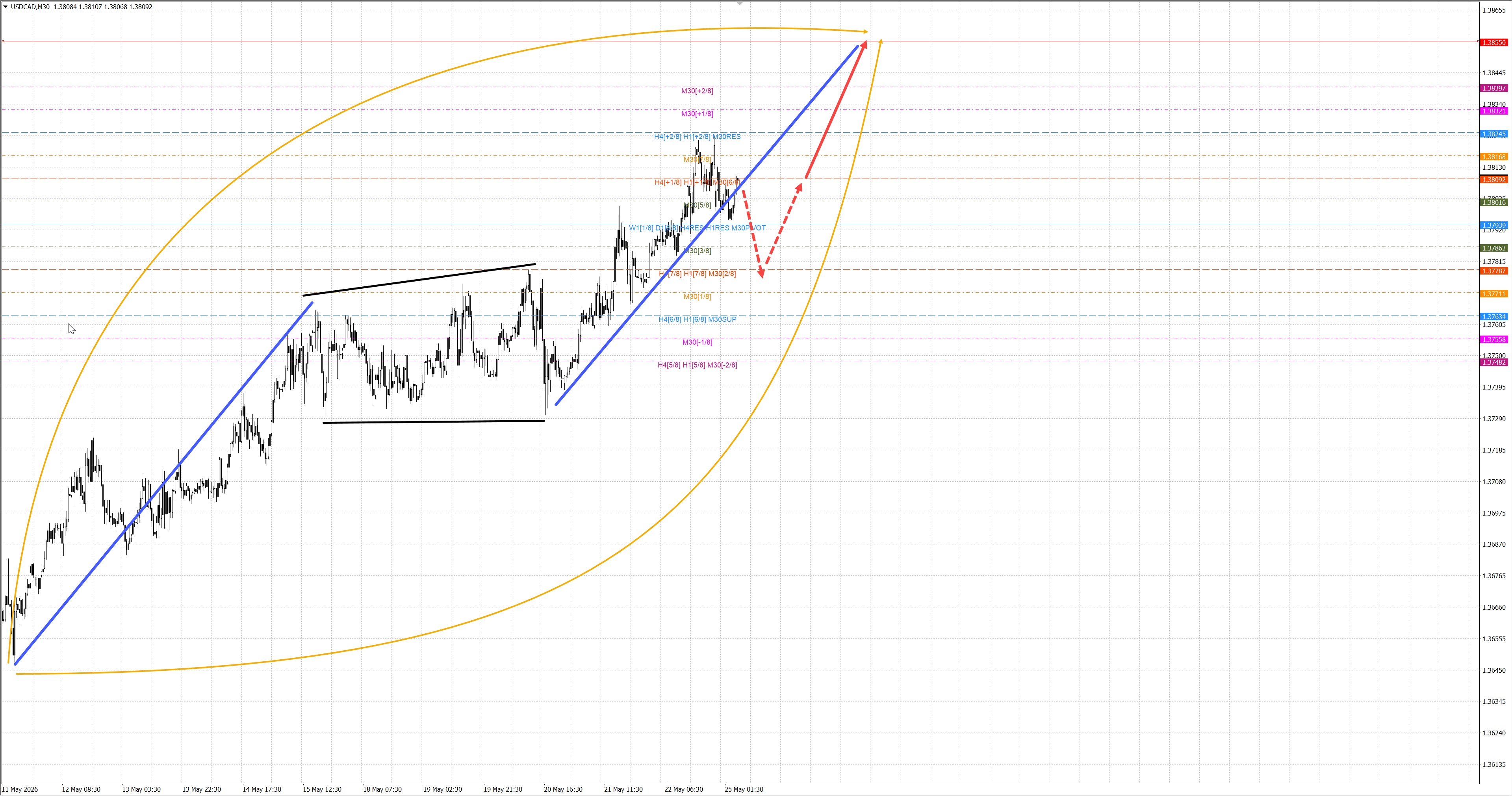Screen dimensions: 1512x796
Task: Select the orange-red 1.37787 price label
Action: (x=1493, y=271)
